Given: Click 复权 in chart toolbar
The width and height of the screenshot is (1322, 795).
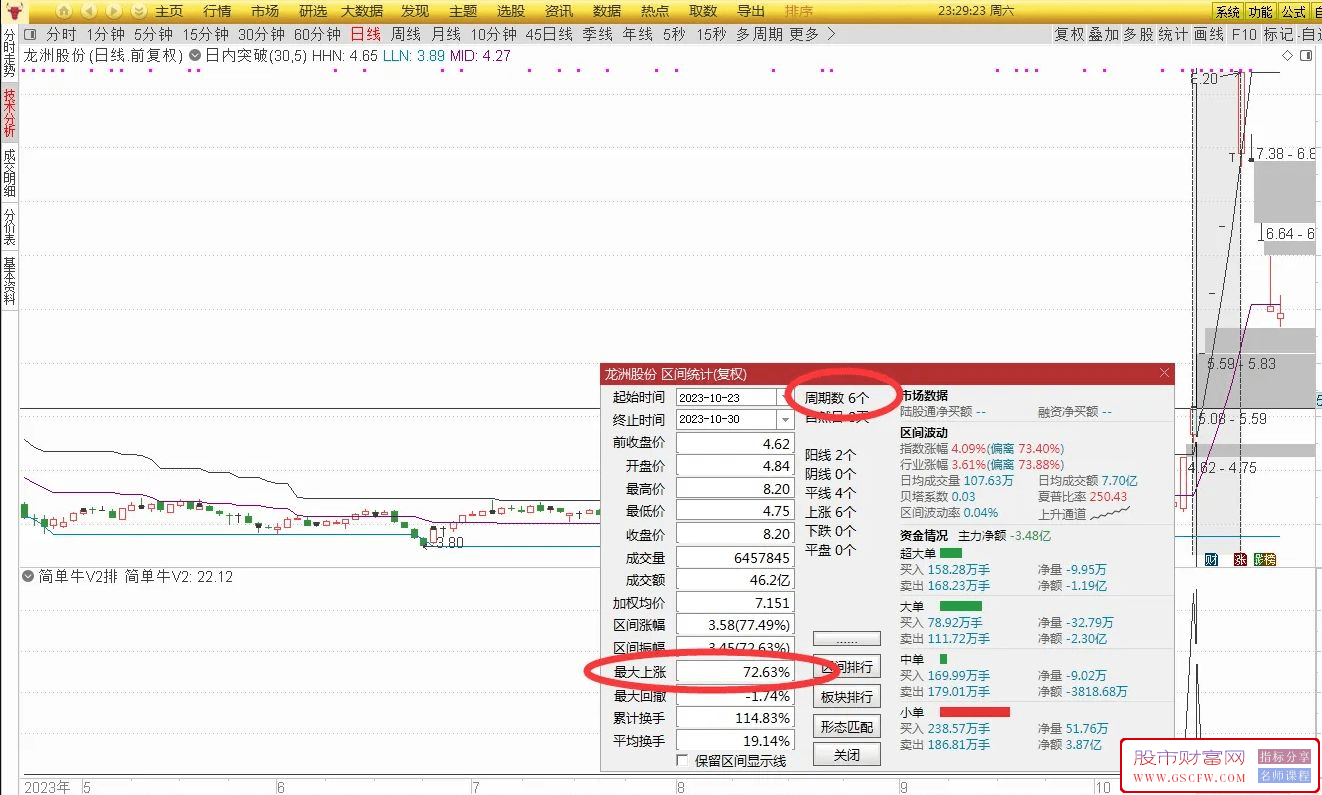Looking at the screenshot, I should pyautogui.click(x=1069, y=34).
